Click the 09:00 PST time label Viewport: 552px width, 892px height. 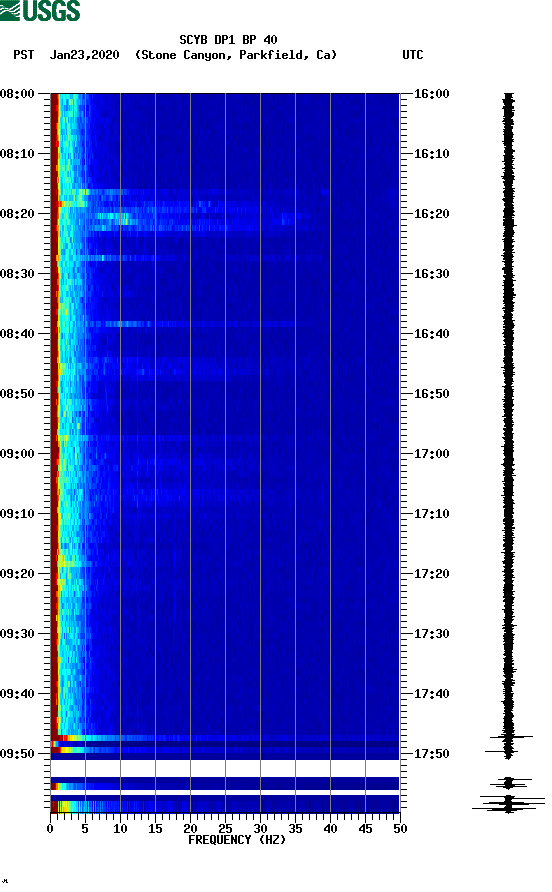click(x=17, y=454)
